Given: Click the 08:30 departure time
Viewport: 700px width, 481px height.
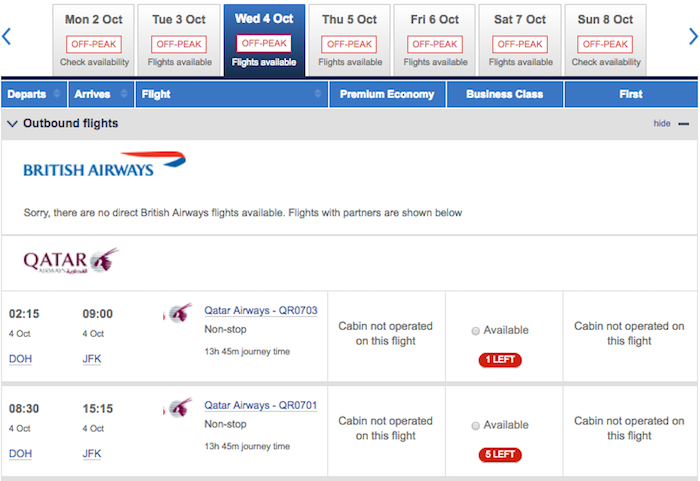Looking at the screenshot, I should [24, 409].
